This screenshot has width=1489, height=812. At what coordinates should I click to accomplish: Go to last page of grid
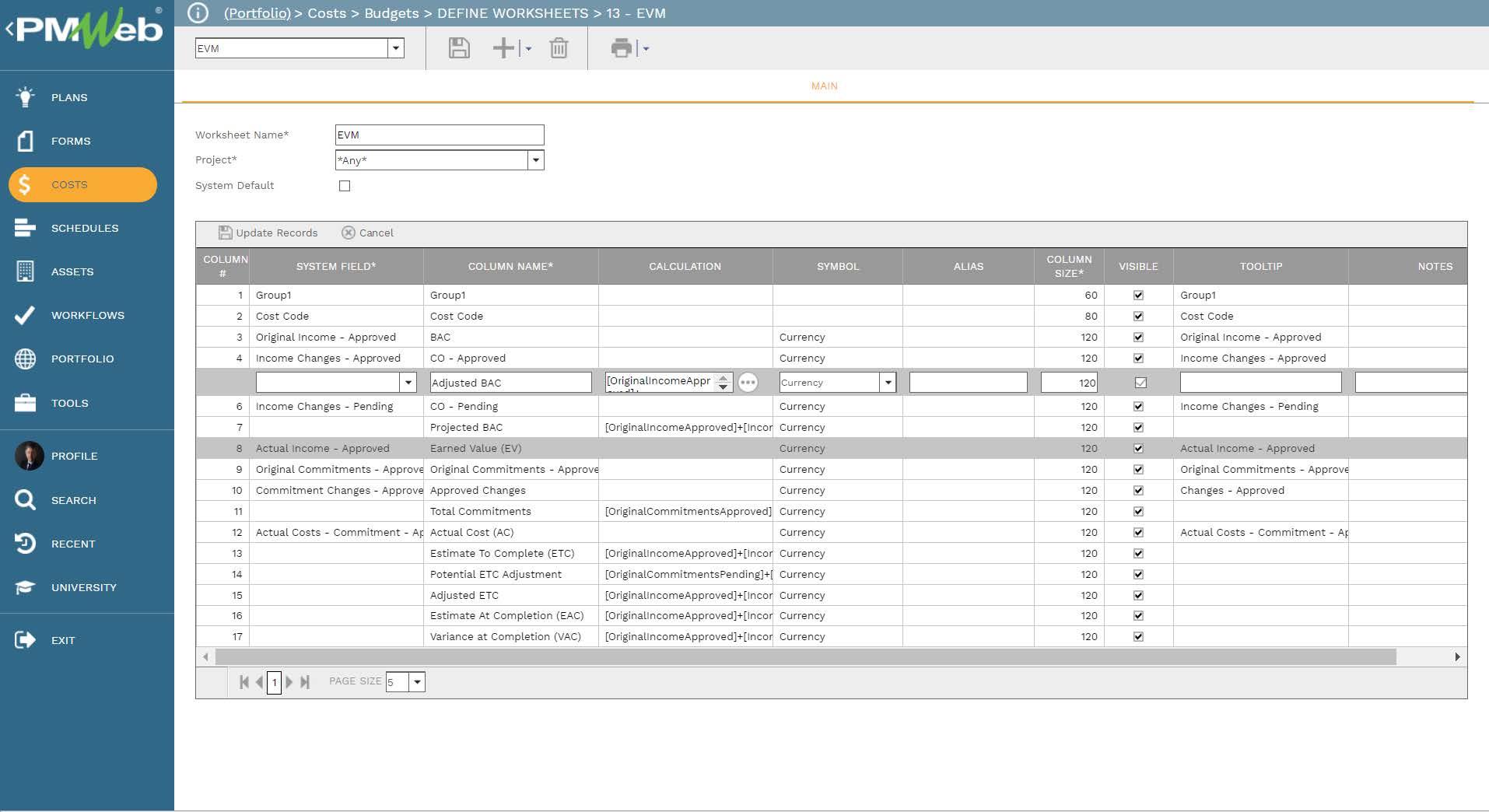tap(305, 682)
